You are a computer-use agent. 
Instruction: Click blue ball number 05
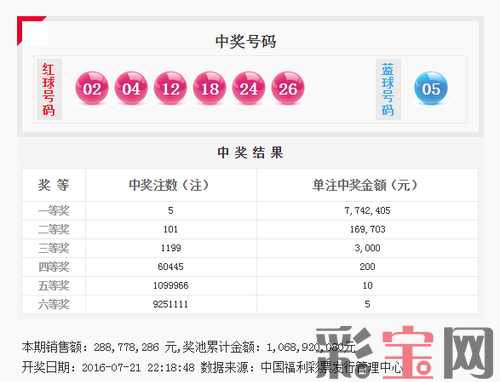tap(431, 88)
